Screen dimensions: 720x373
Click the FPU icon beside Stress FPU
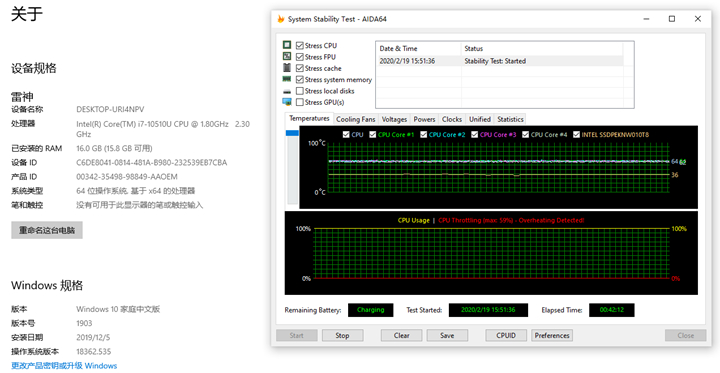[x=287, y=57]
